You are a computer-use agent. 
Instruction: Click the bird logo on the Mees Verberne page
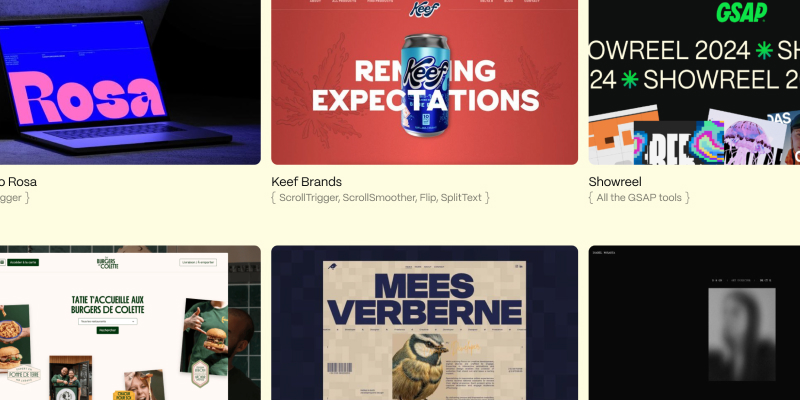[x=332, y=266]
